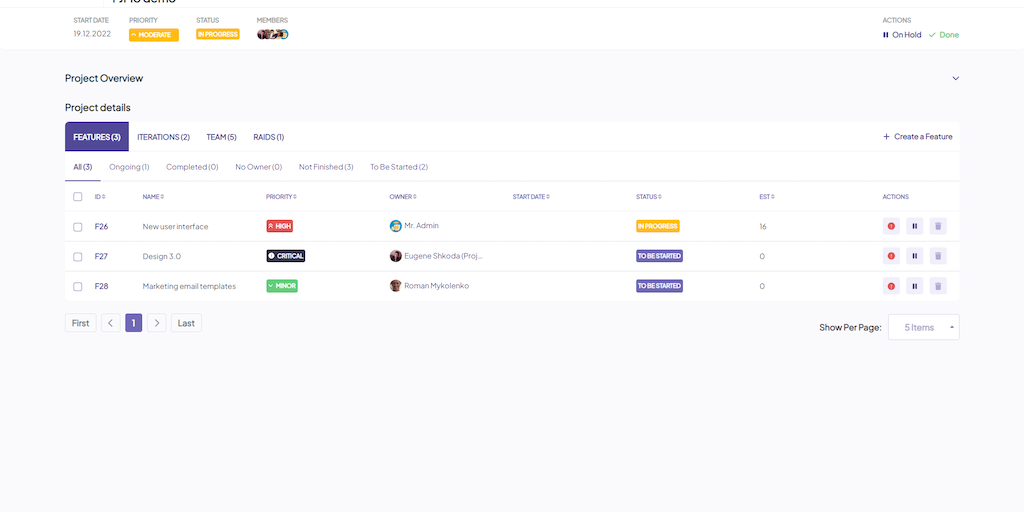This screenshot has height=512, width=1024.
Task: Click the feature name New user interface
Action: (x=175, y=227)
